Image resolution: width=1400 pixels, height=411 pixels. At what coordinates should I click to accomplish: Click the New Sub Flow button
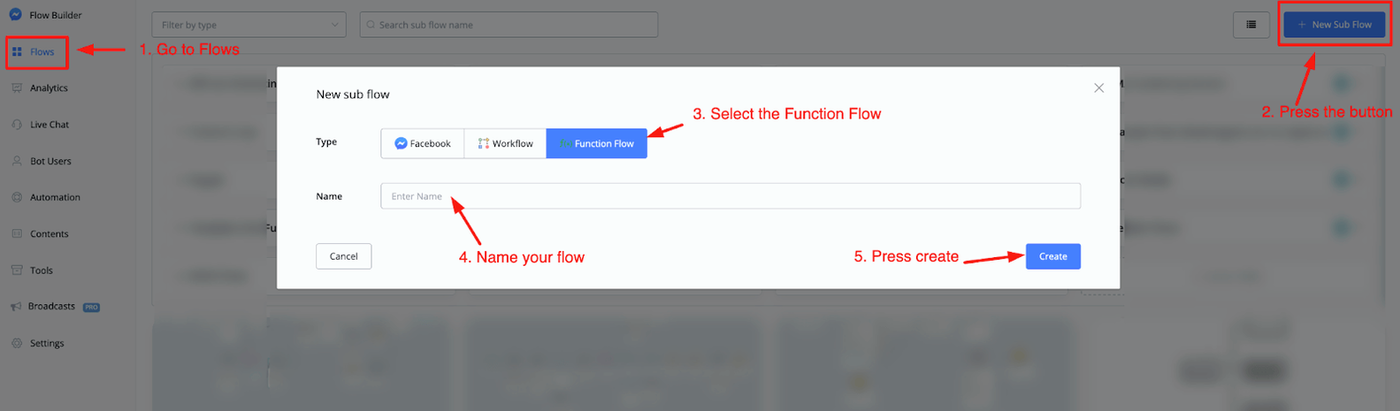click(x=1333, y=25)
